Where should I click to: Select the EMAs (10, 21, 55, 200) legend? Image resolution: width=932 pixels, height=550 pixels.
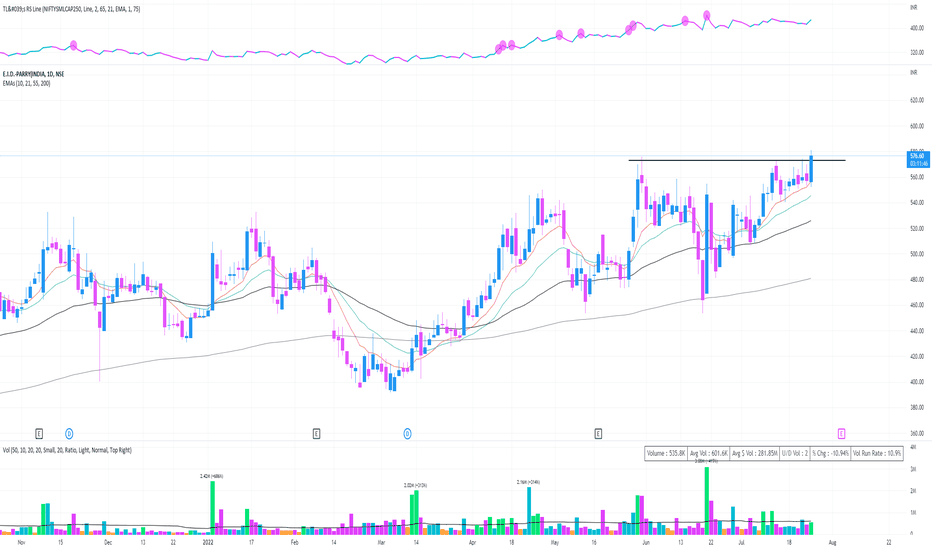pos(26,83)
